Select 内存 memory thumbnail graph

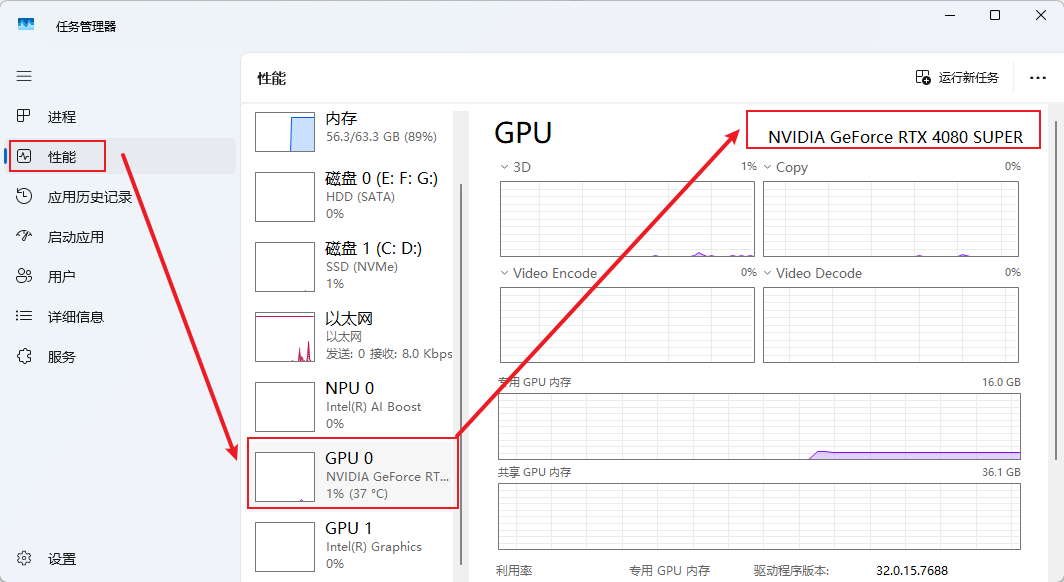click(285, 132)
